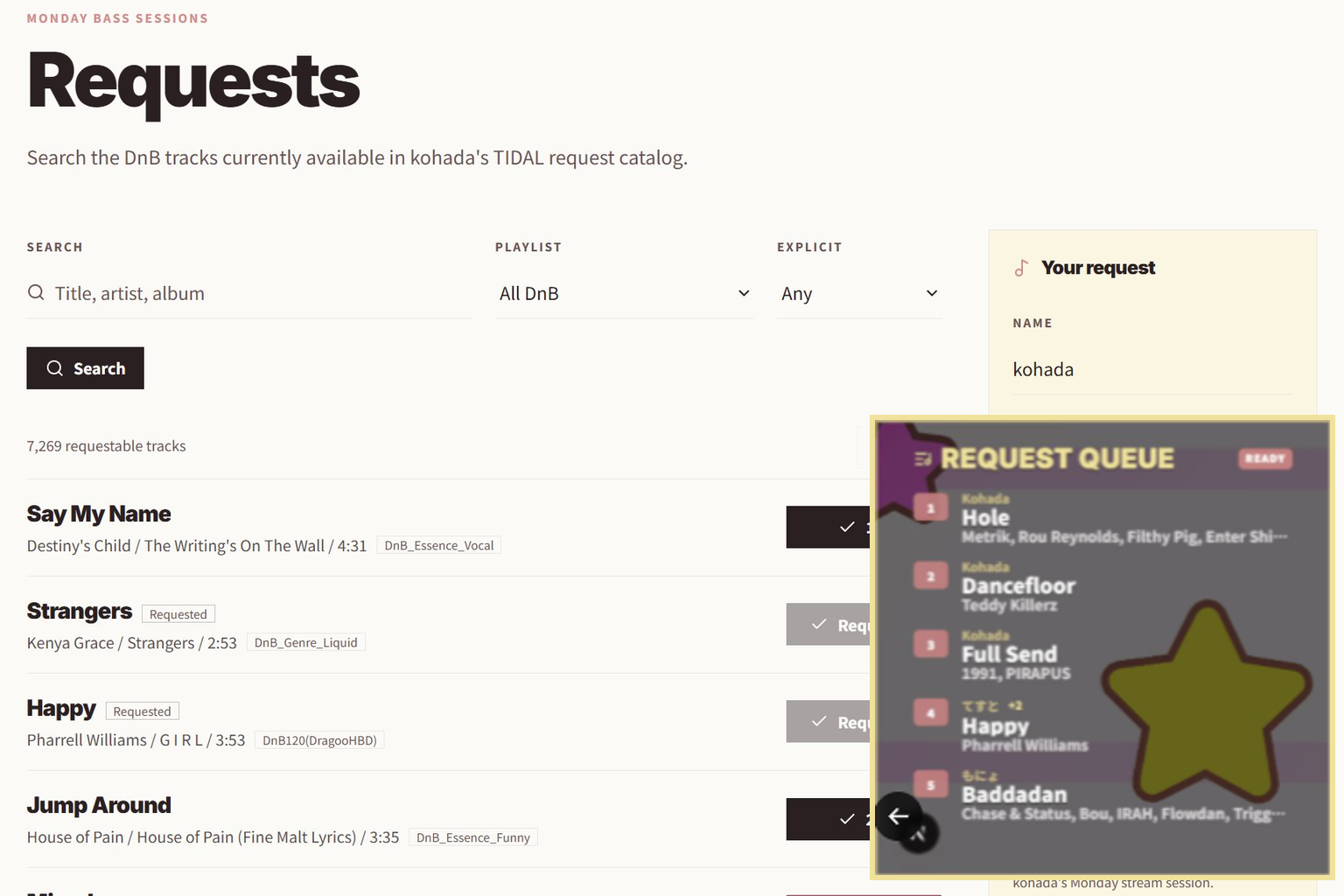Viewport: 1344px width, 896px height.
Task: Click the Requested button in the Happy row
Action: (x=828, y=722)
